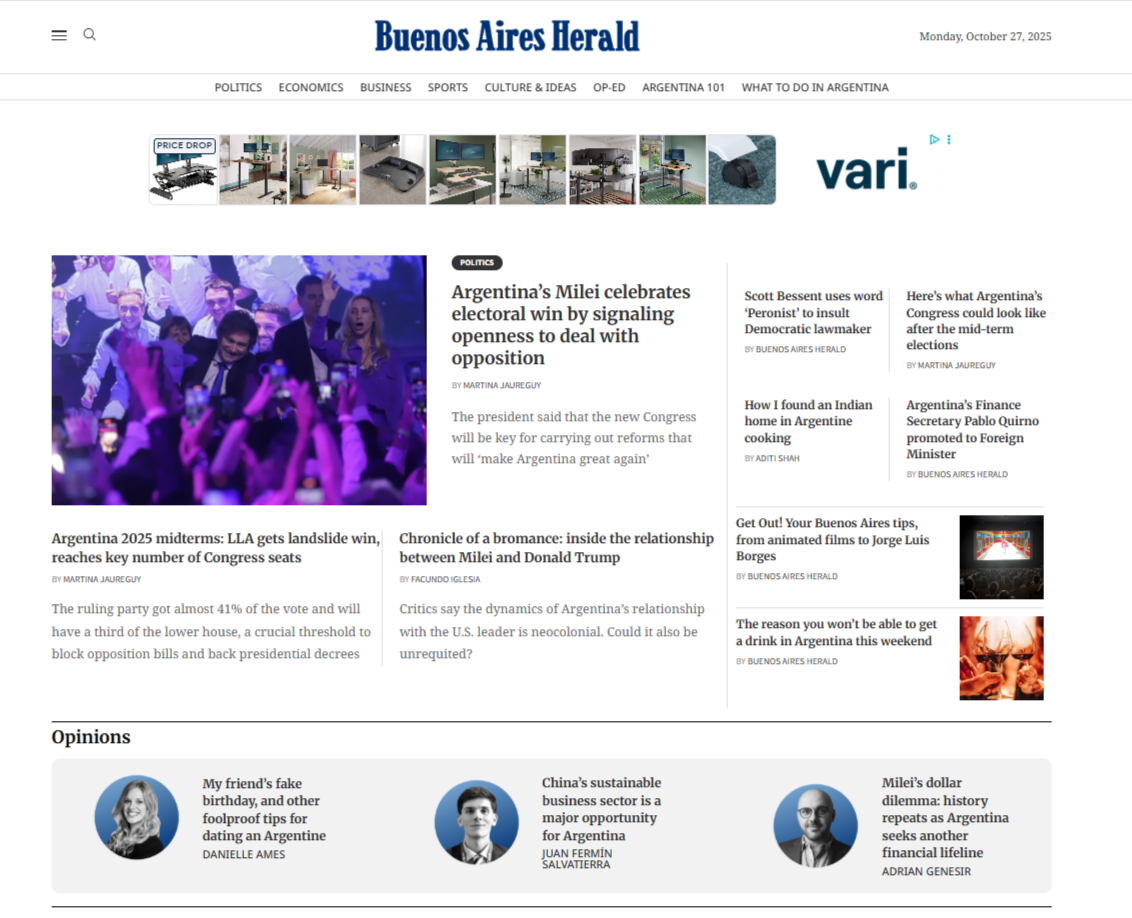Click the Milei celebration lead photo
The width and height of the screenshot is (1132, 918).
click(239, 380)
